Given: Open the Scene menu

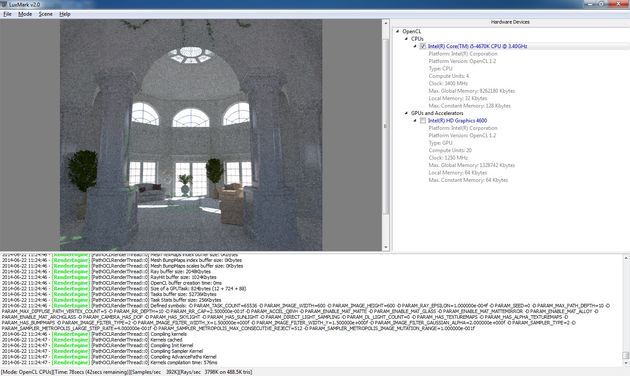Looking at the screenshot, I should [45, 14].
